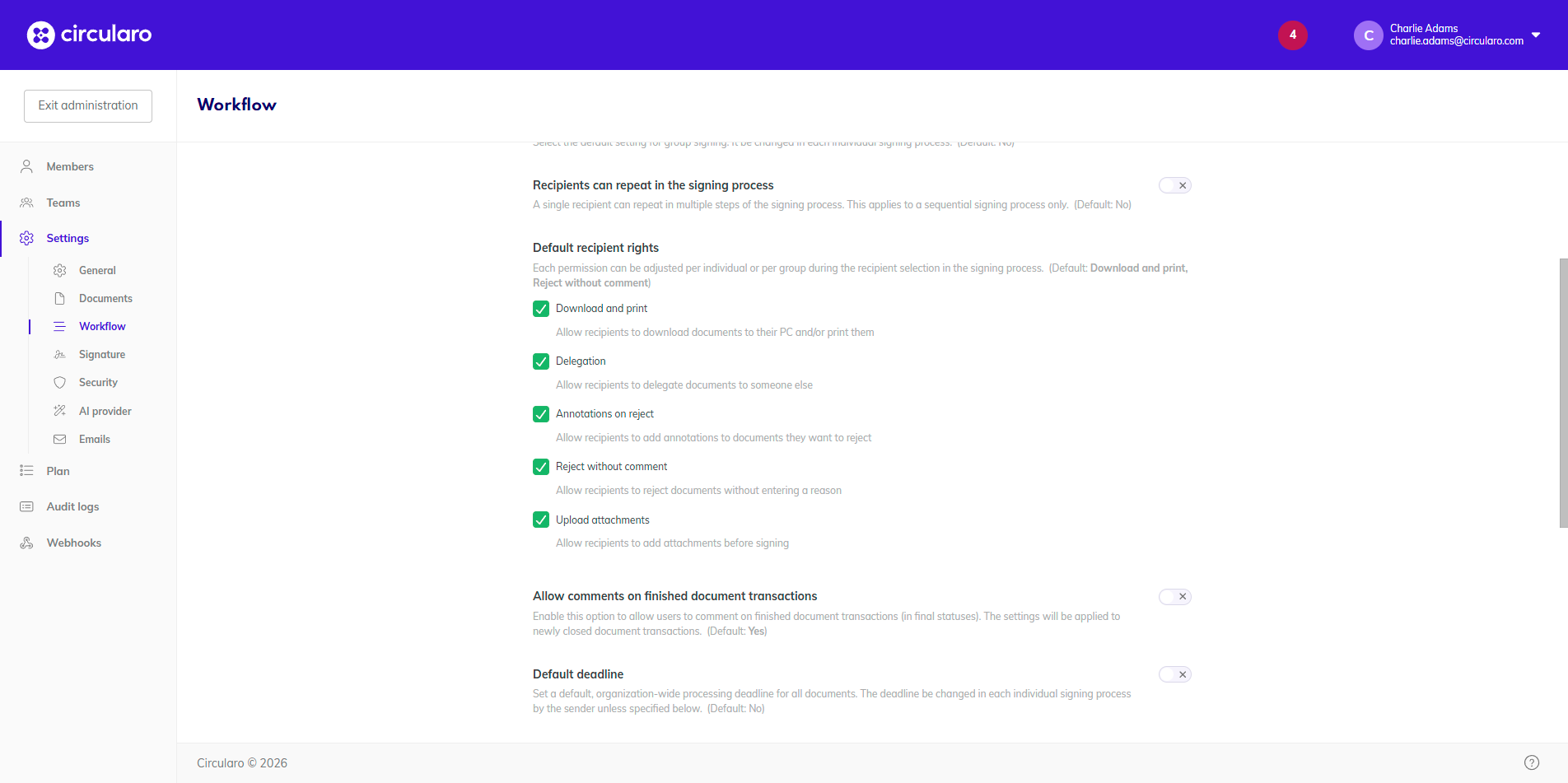Go to Audit logs in sidebar
Screen dimensions: 1568x783
tap(72, 506)
